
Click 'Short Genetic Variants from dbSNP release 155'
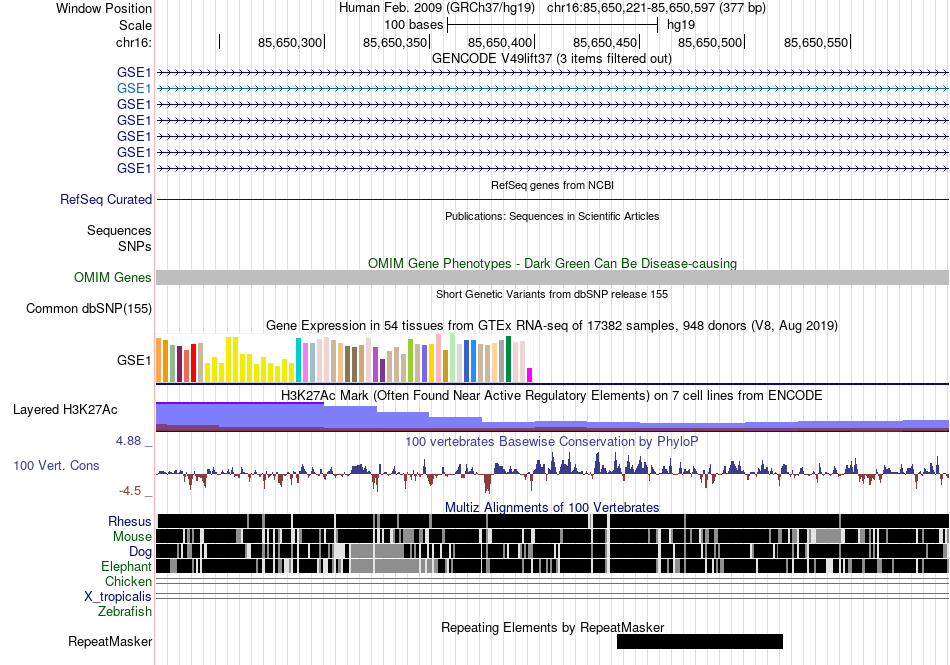pyautogui.click(x=552, y=294)
